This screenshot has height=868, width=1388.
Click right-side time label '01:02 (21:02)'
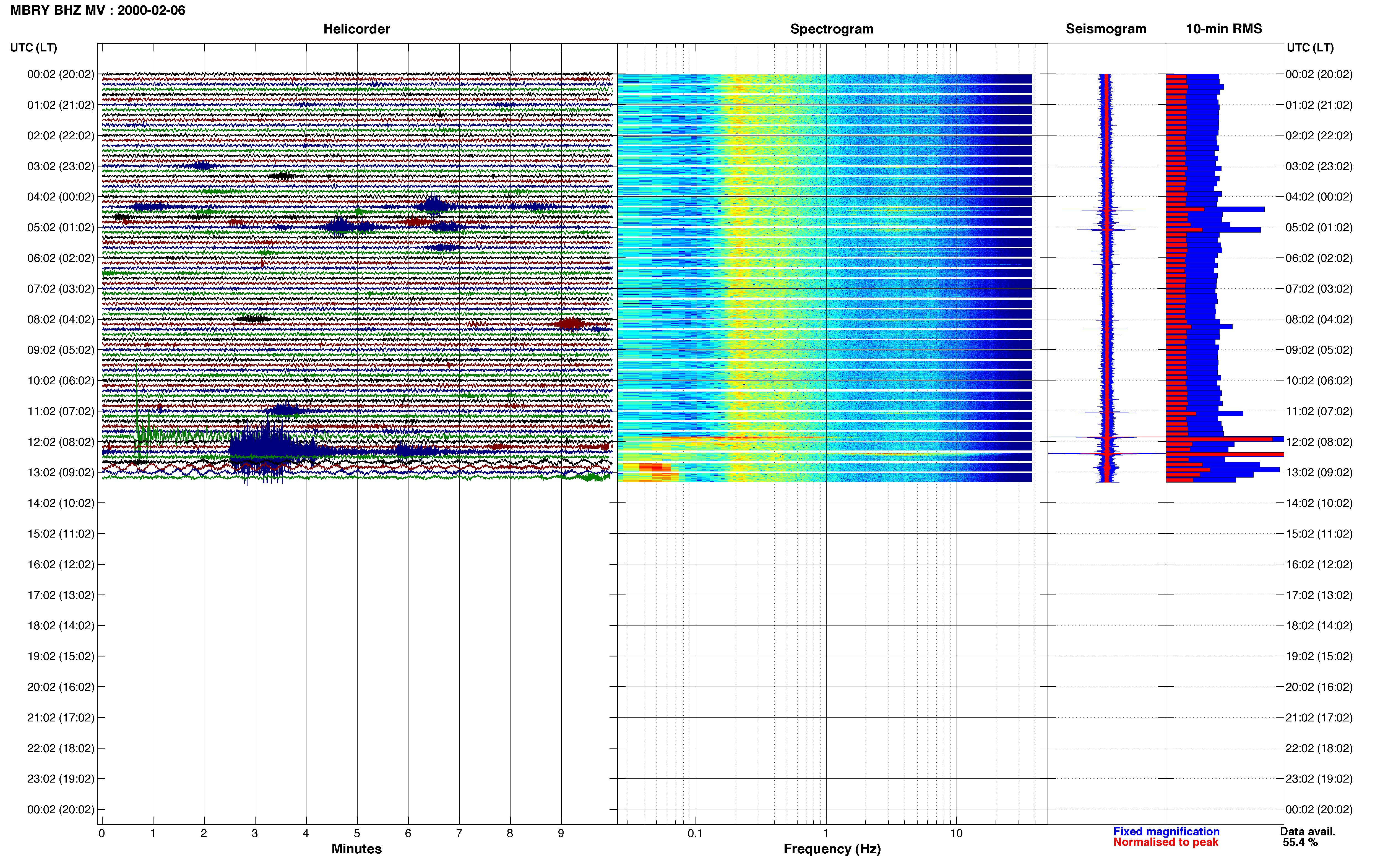click(x=1319, y=105)
